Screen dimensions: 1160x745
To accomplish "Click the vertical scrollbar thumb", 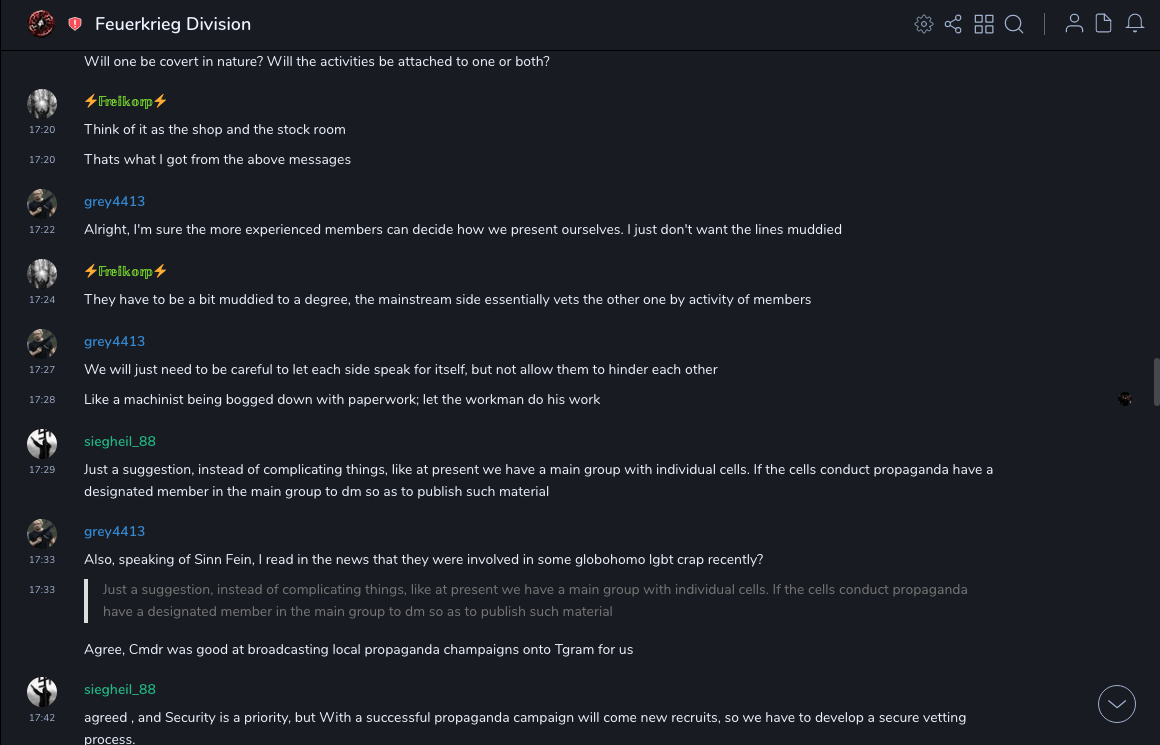I will (x=1156, y=380).
